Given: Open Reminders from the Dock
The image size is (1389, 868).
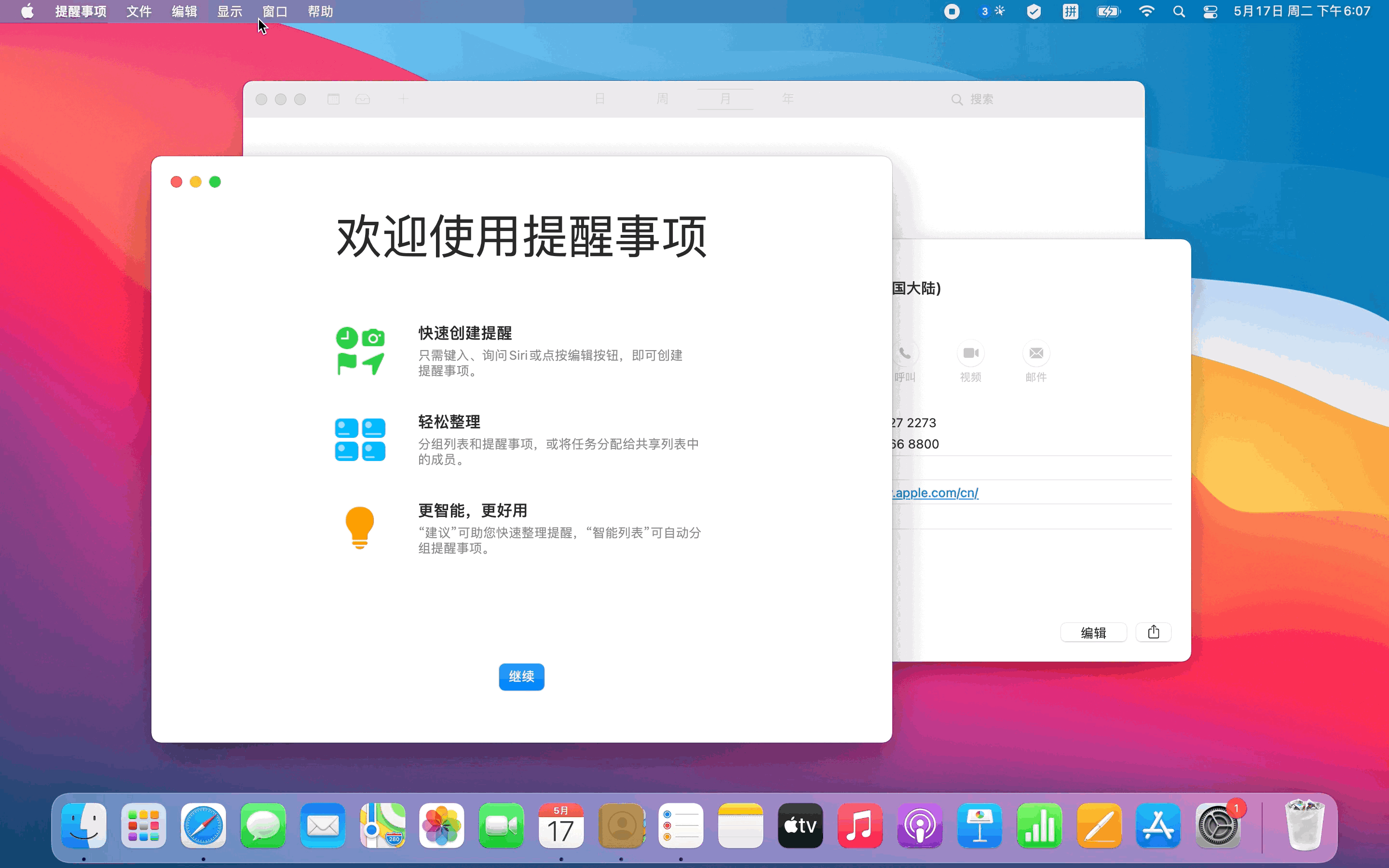Looking at the screenshot, I should click(x=681, y=826).
